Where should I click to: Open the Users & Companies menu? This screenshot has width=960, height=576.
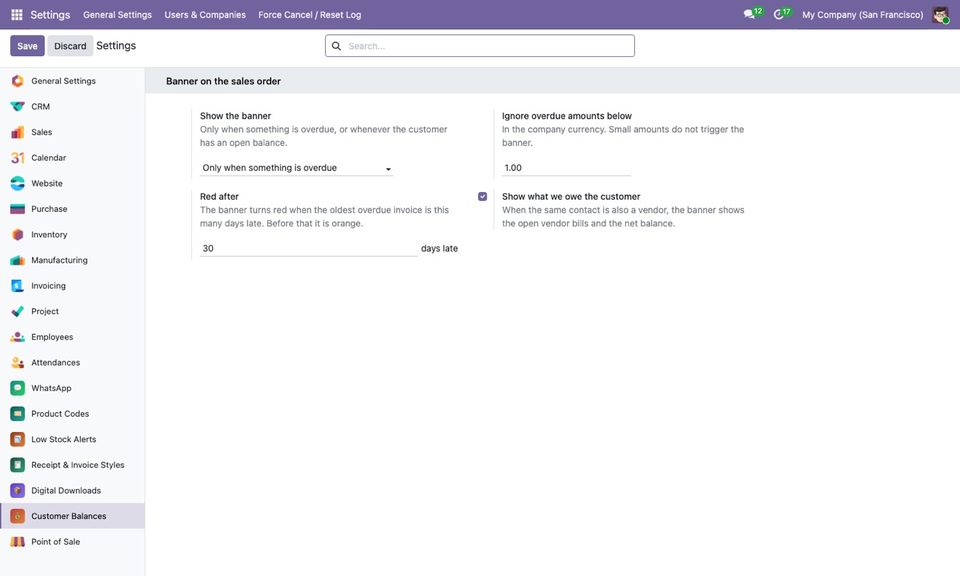pos(205,15)
